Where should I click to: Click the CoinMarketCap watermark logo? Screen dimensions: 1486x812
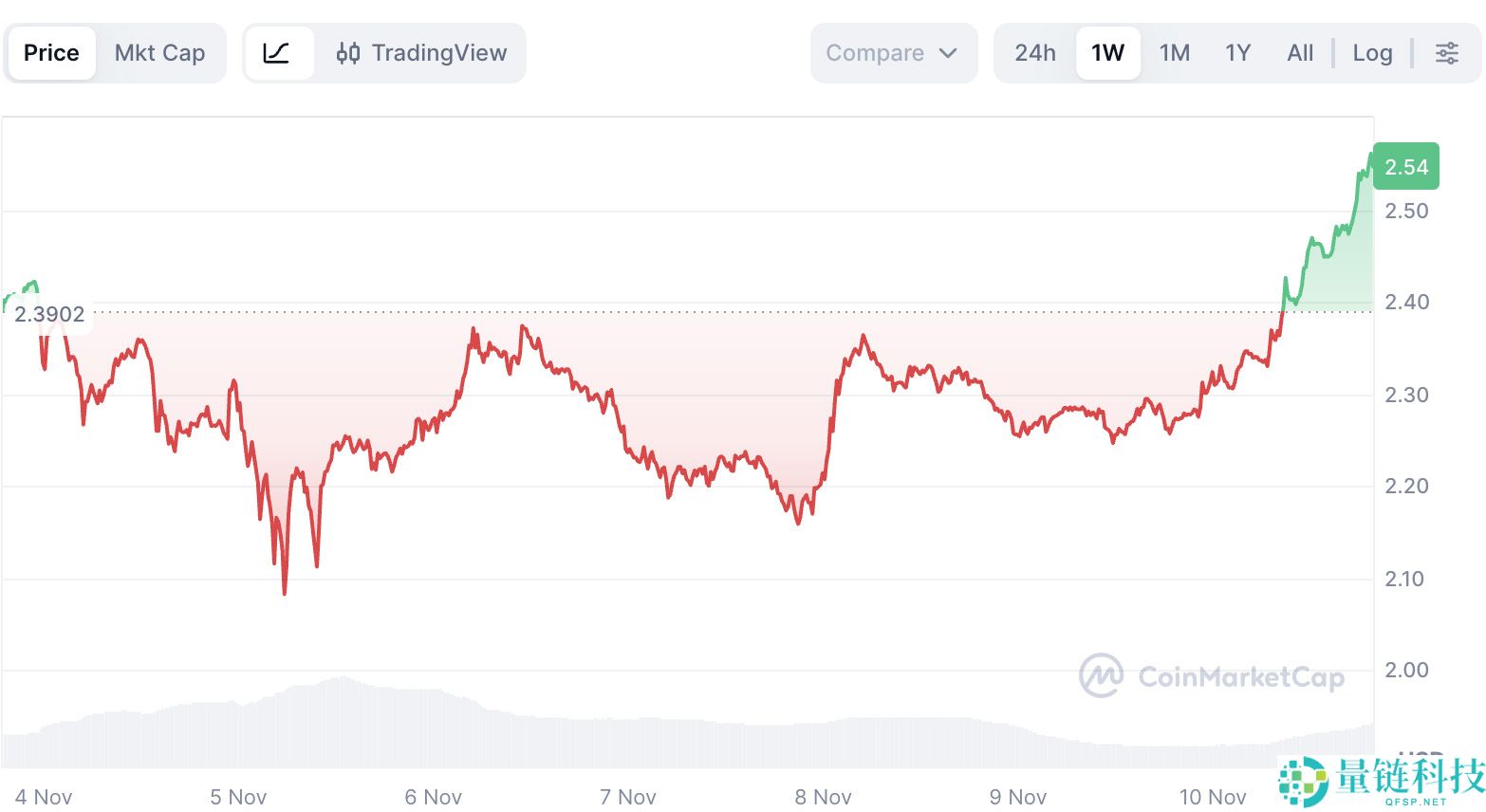[1215, 677]
